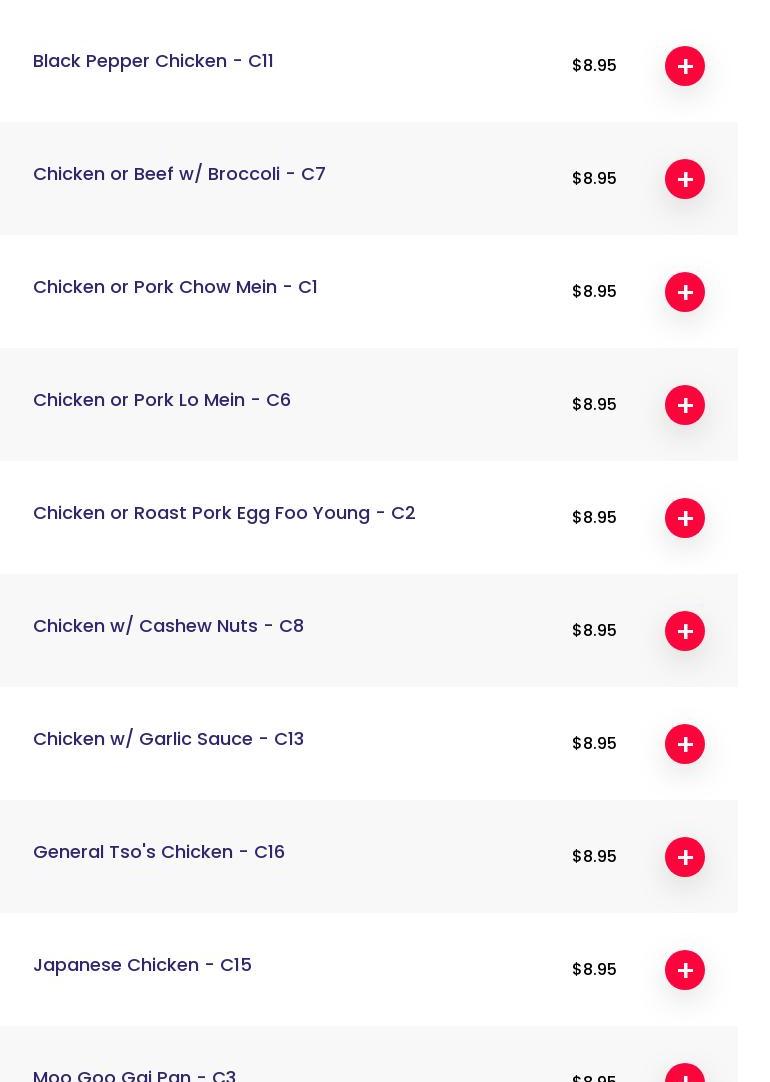The image size is (770, 1082).
Task: Select Chicken or Beef w/ Broccoli - C7 title
Action: coord(179,174)
